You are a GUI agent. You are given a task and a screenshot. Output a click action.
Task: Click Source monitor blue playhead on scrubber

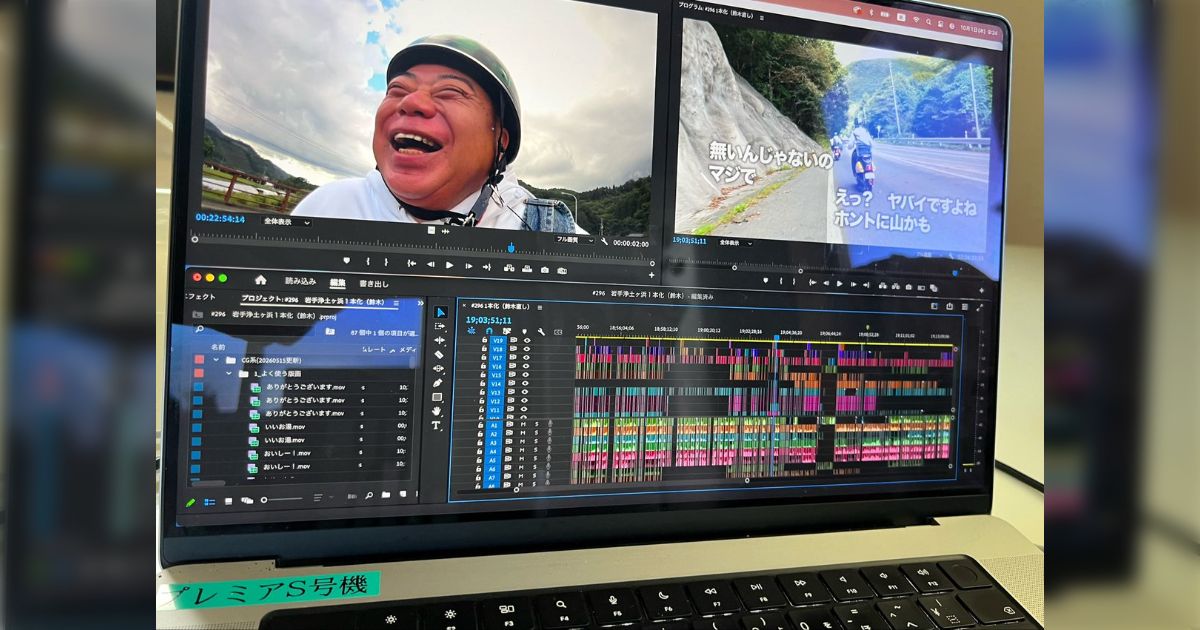(x=511, y=247)
